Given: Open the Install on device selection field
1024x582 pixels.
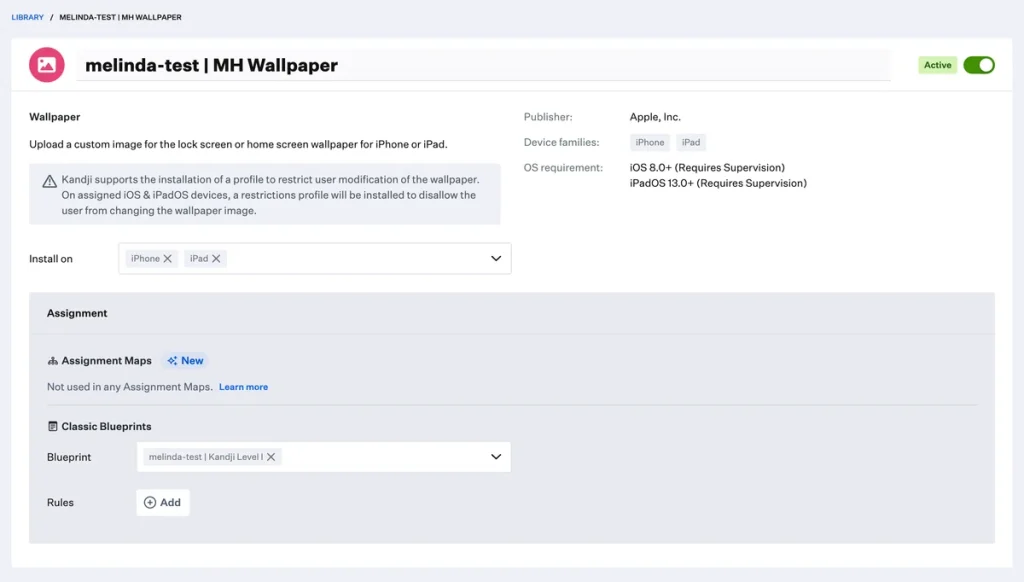Looking at the screenshot, I should (350, 259).
